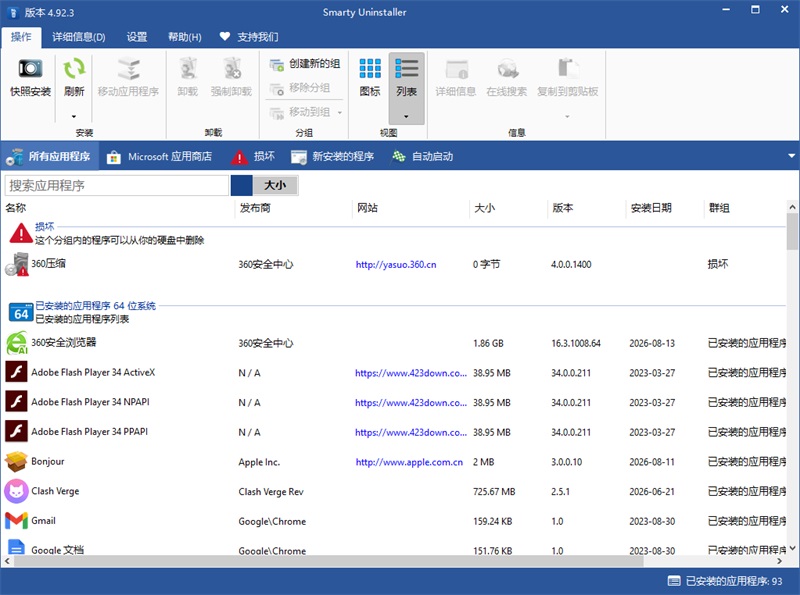800x595 pixels.
Task: Select the 损坏 category tab
Action: point(253,157)
